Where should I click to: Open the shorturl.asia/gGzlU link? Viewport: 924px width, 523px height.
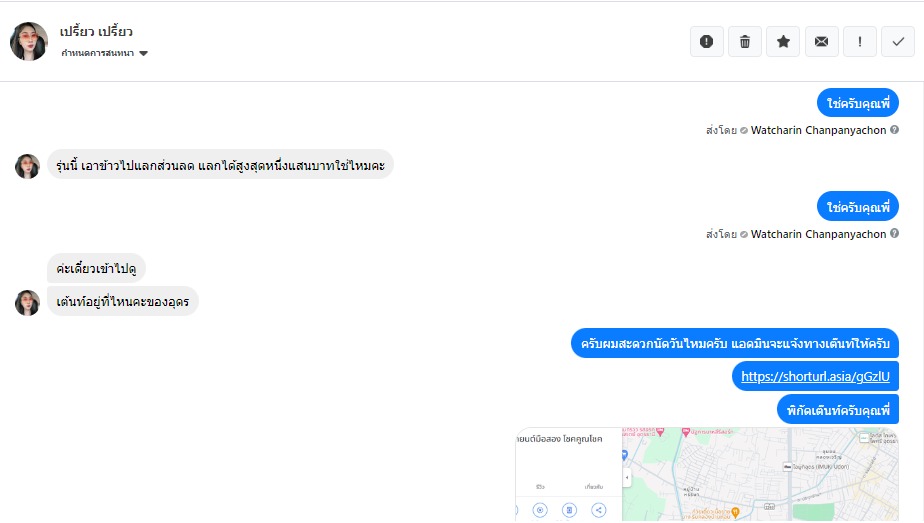coord(816,376)
